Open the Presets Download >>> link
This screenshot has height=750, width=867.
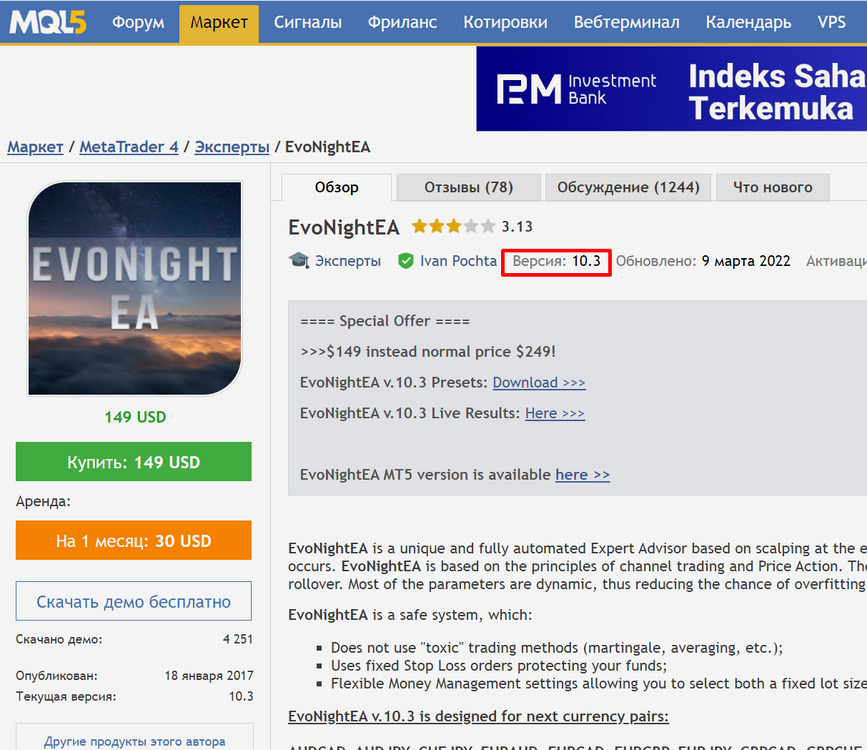coord(539,383)
